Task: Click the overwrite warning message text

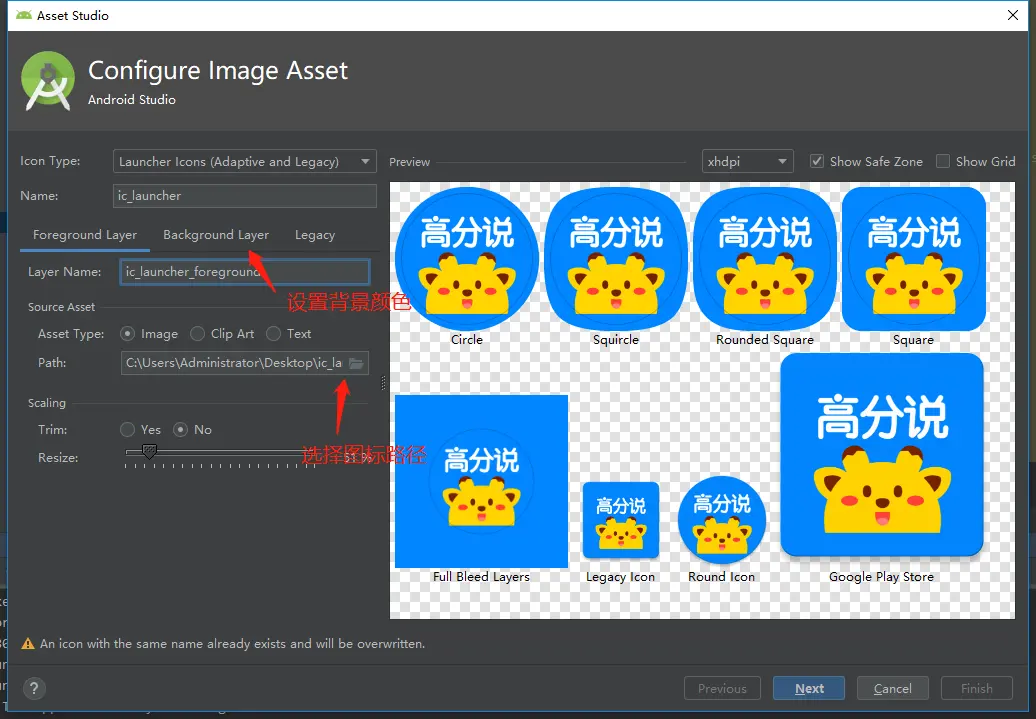Action: [233, 644]
